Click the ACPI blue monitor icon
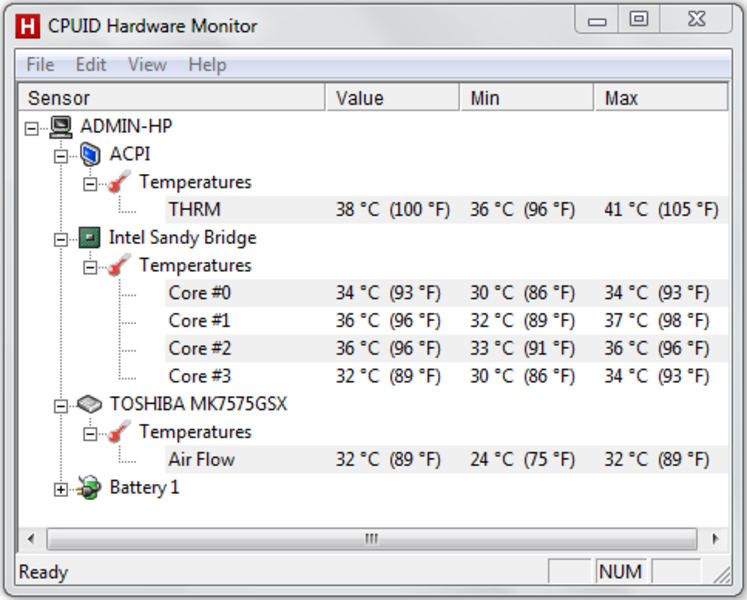The image size is (747, 600). point(90,154)
